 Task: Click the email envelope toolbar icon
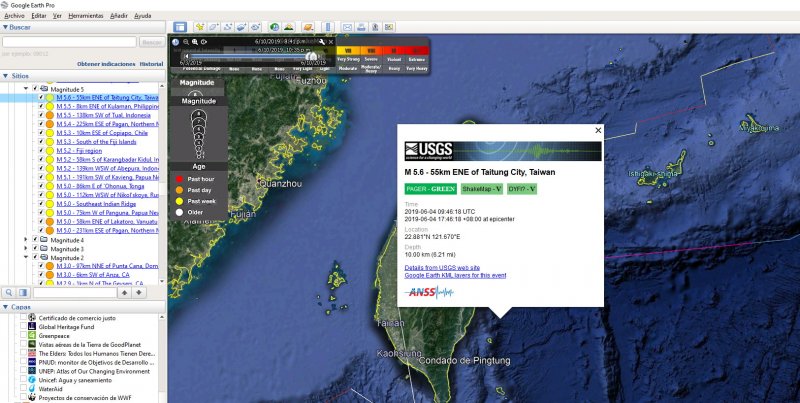pyautogui.click(x=347, y=27)
